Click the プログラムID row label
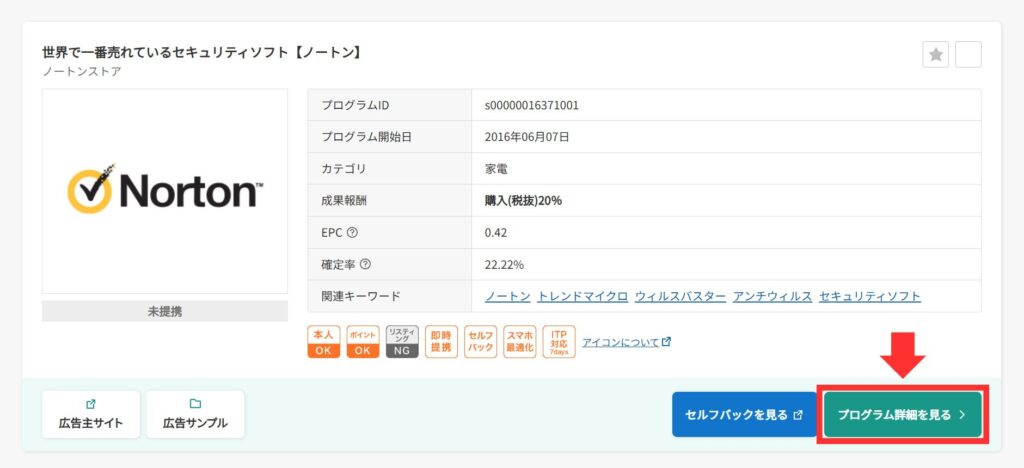Viewport: 1024px width, 468px height. coord(355,105)
